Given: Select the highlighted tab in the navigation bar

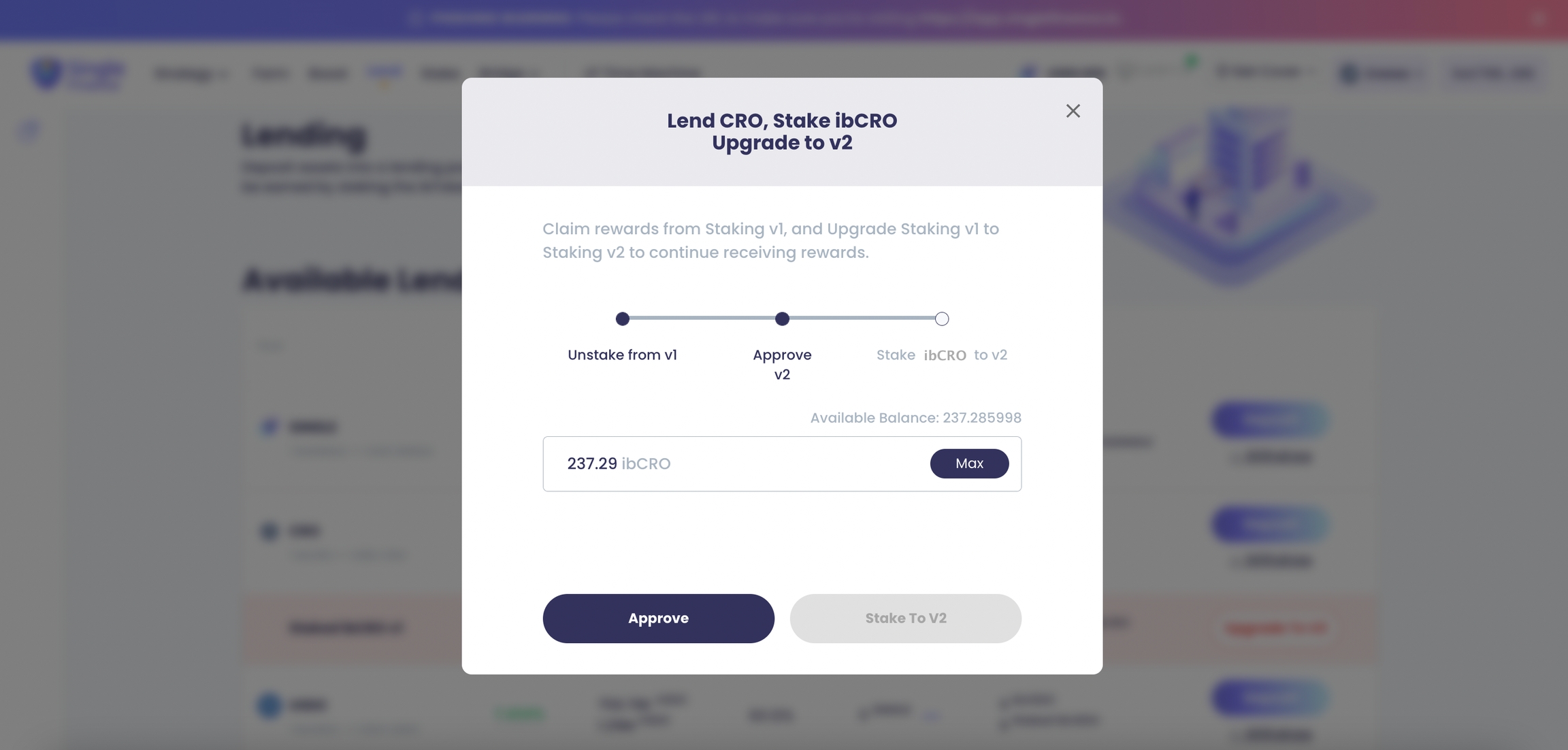Looking at the screenshot, I should [x=384, y=72].
